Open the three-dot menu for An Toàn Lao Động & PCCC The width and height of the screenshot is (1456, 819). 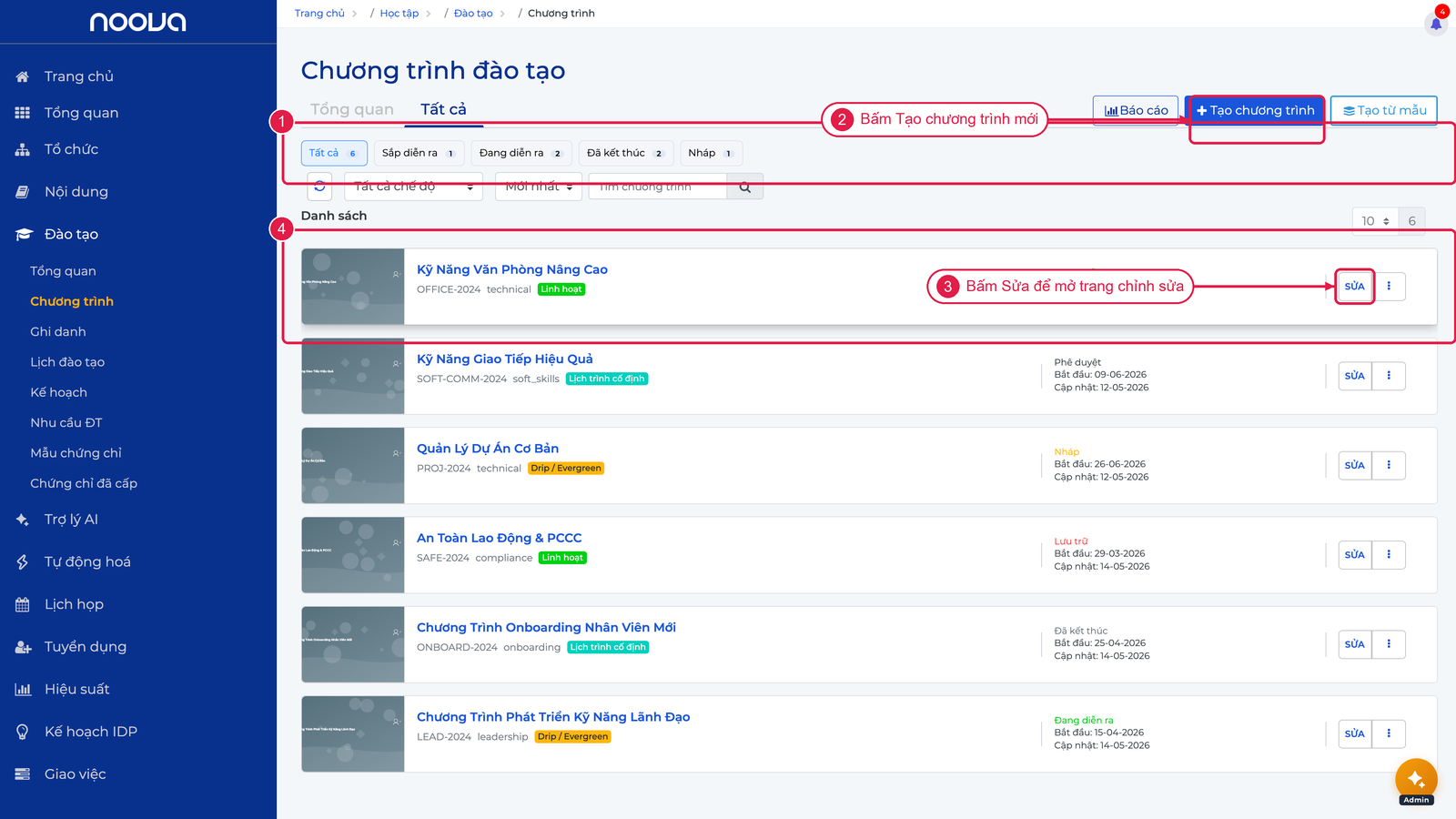(x=1389, y=555)
